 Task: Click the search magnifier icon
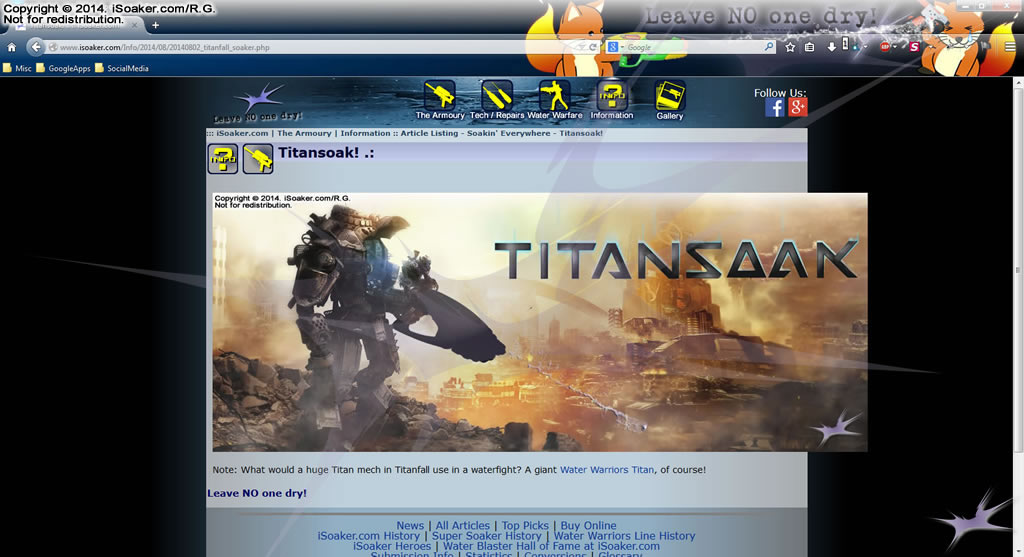[x=769, y=47]
